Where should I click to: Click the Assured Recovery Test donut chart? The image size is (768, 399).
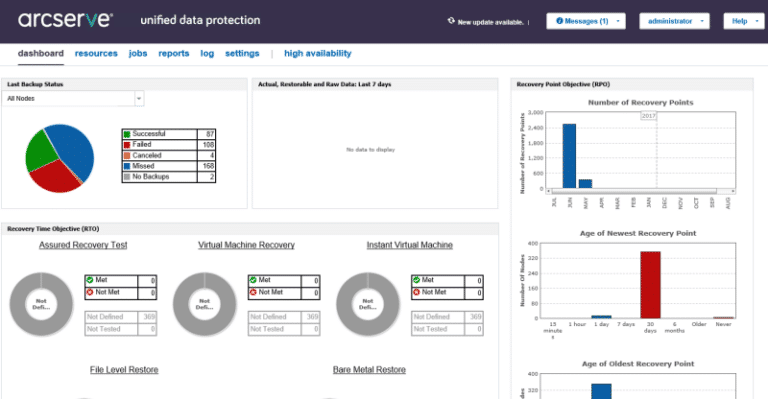(41, 304)
